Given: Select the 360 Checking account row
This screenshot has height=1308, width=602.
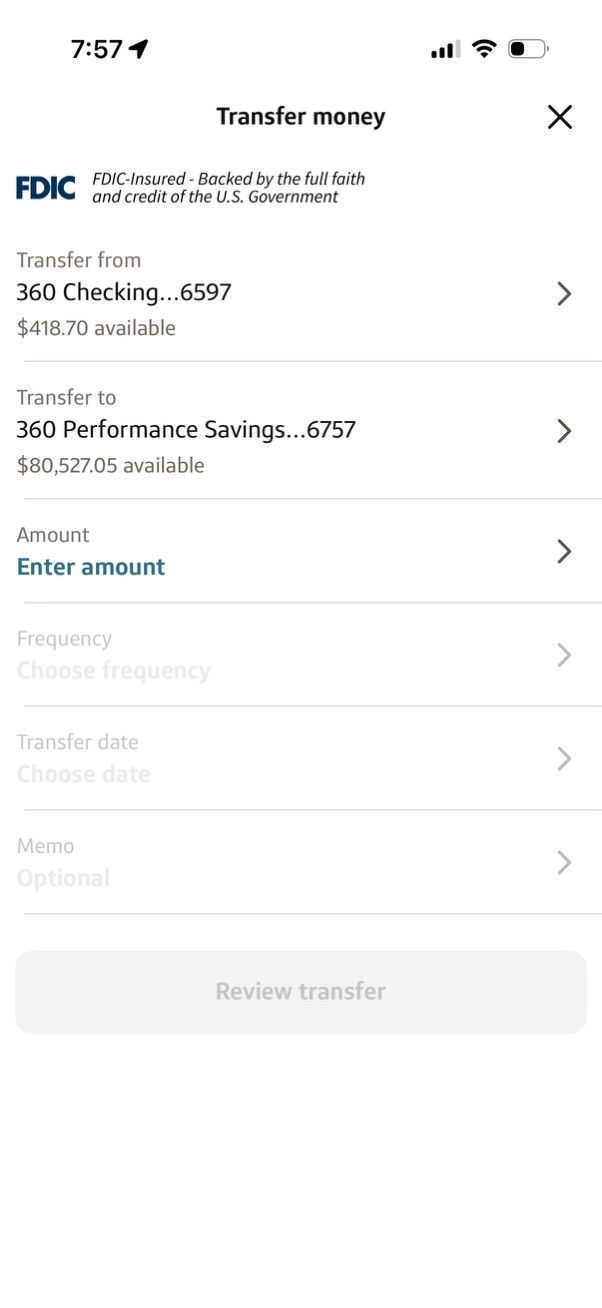Looking at the screenshot, I should 123,293.
